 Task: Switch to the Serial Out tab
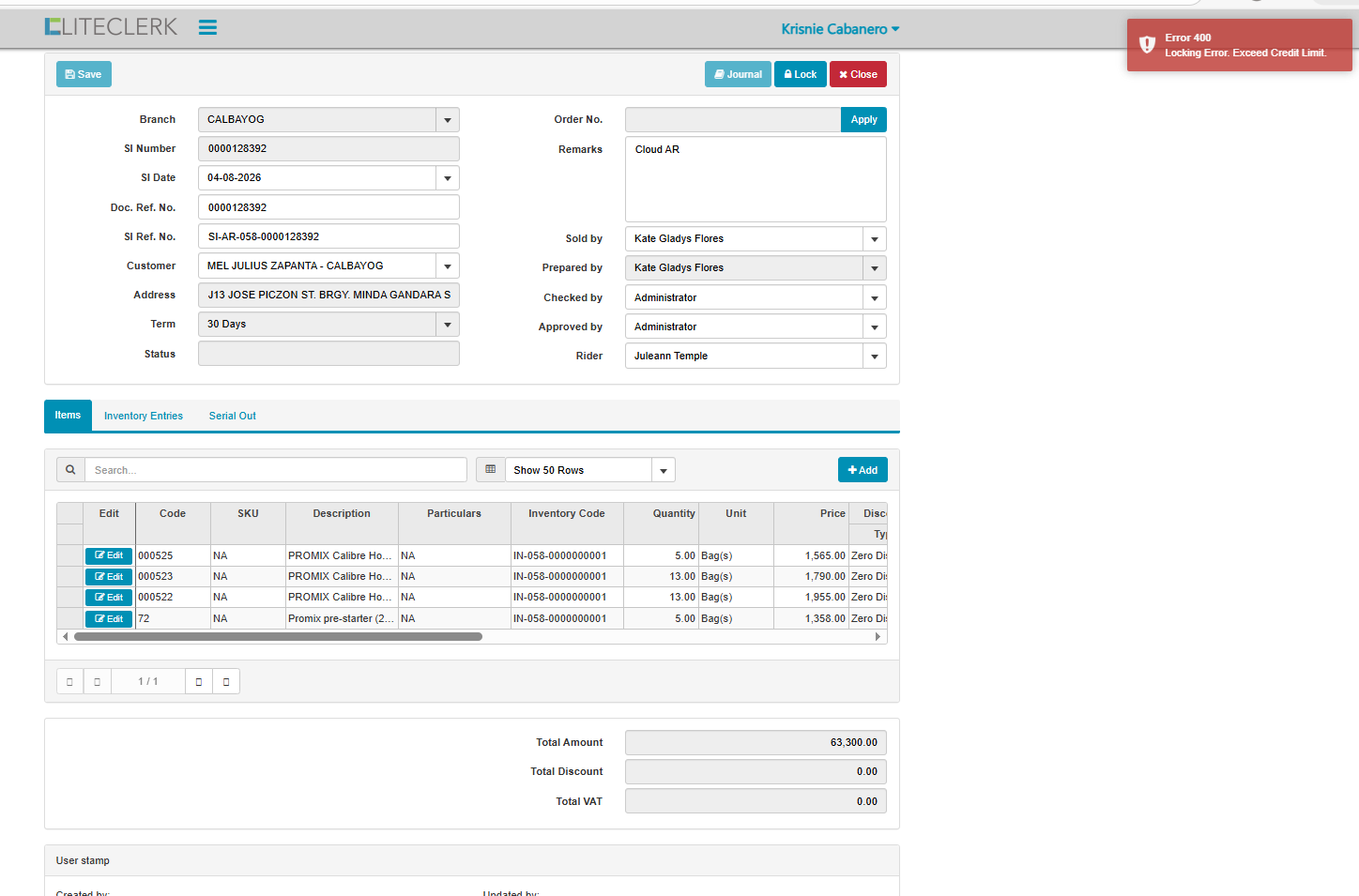[232, 416]
